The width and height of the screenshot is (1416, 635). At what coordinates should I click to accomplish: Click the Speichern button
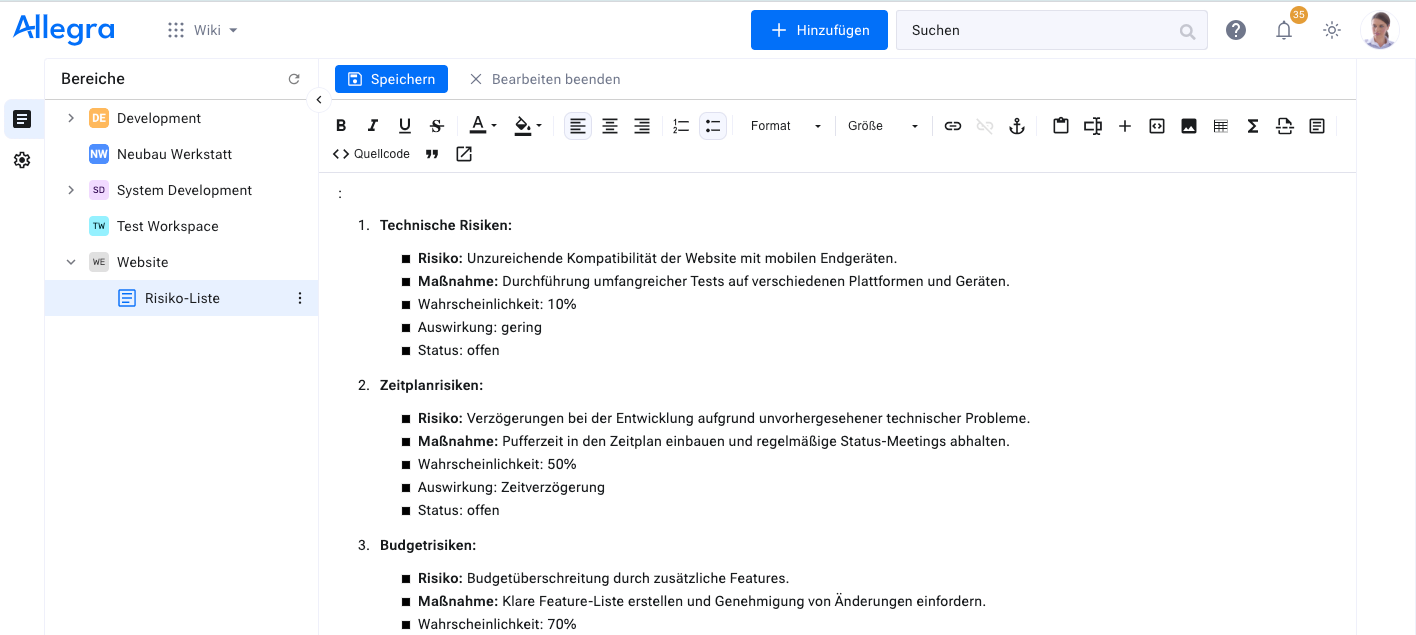(x=391, y=79)
